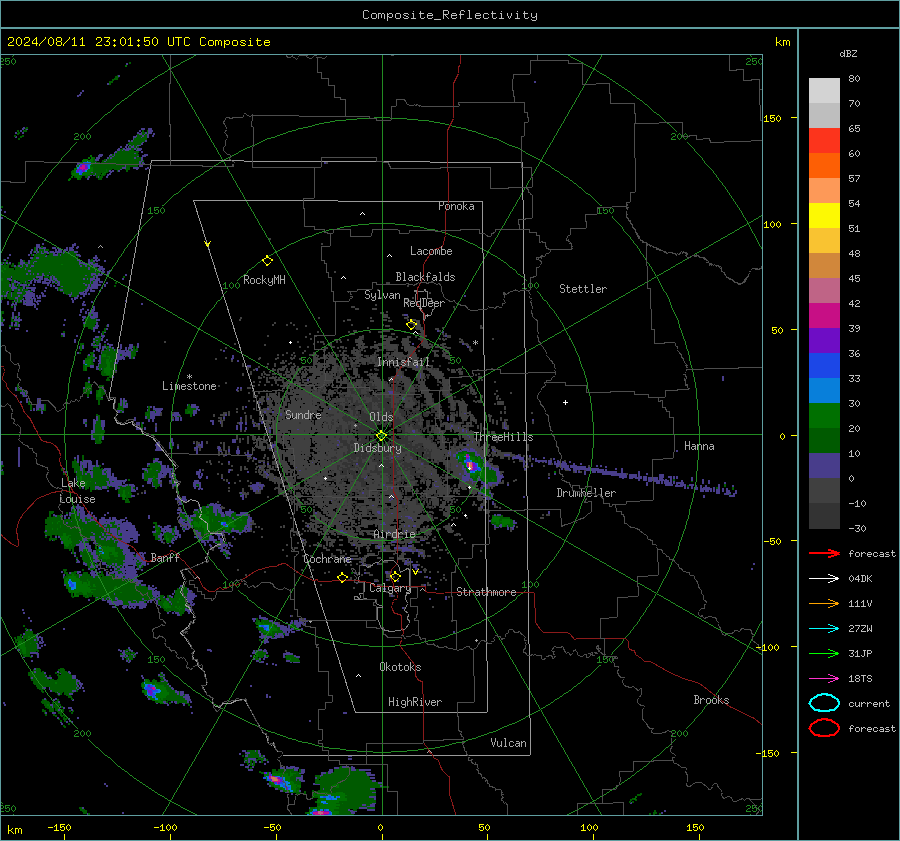Click the Calgary city label

(390, 588)
